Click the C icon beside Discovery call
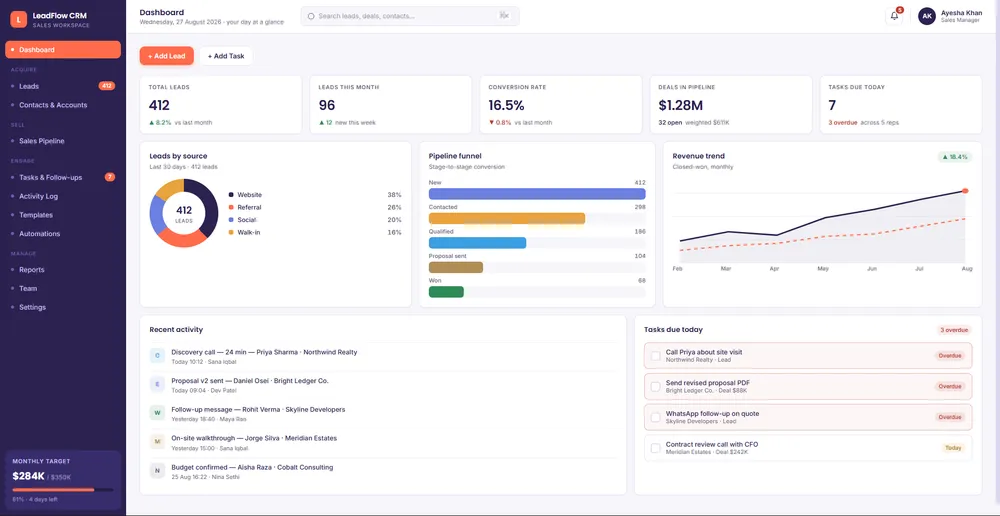 pos(157,356)
